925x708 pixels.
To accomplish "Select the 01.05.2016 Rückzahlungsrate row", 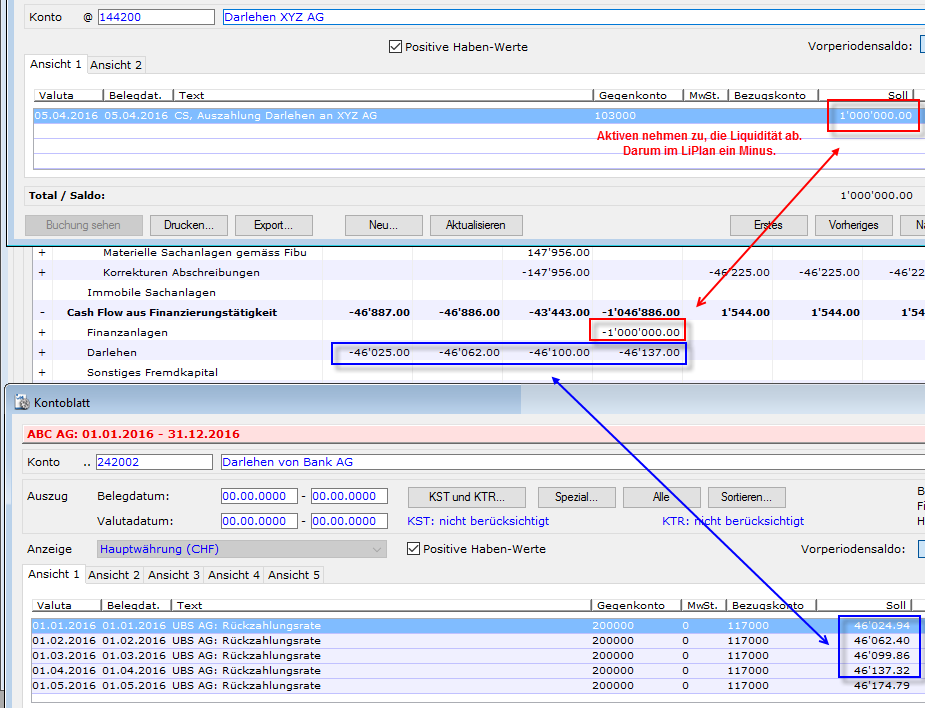I will pyautogui.click(x=300, y=686).
